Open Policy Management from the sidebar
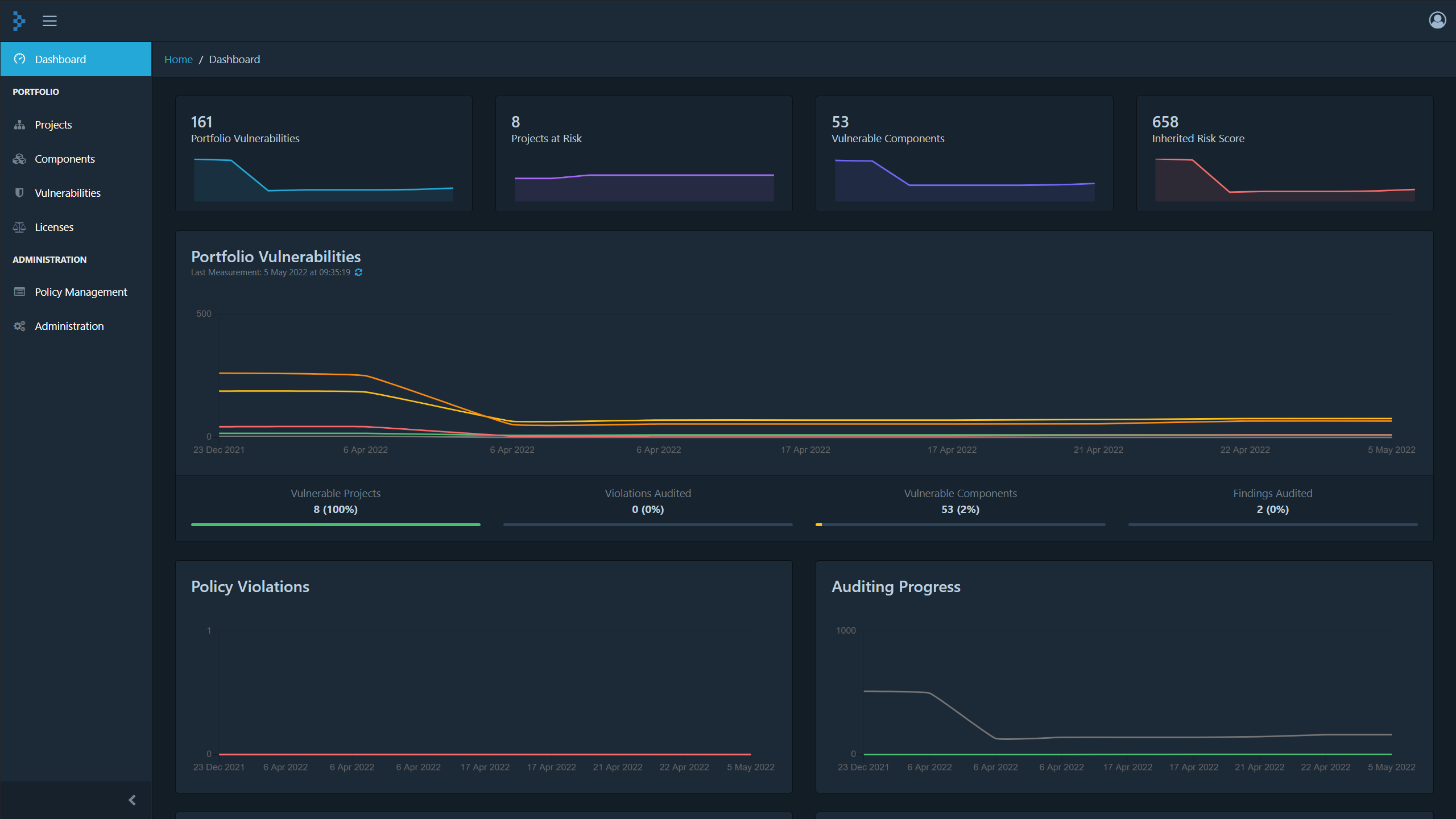 (81, 292)
